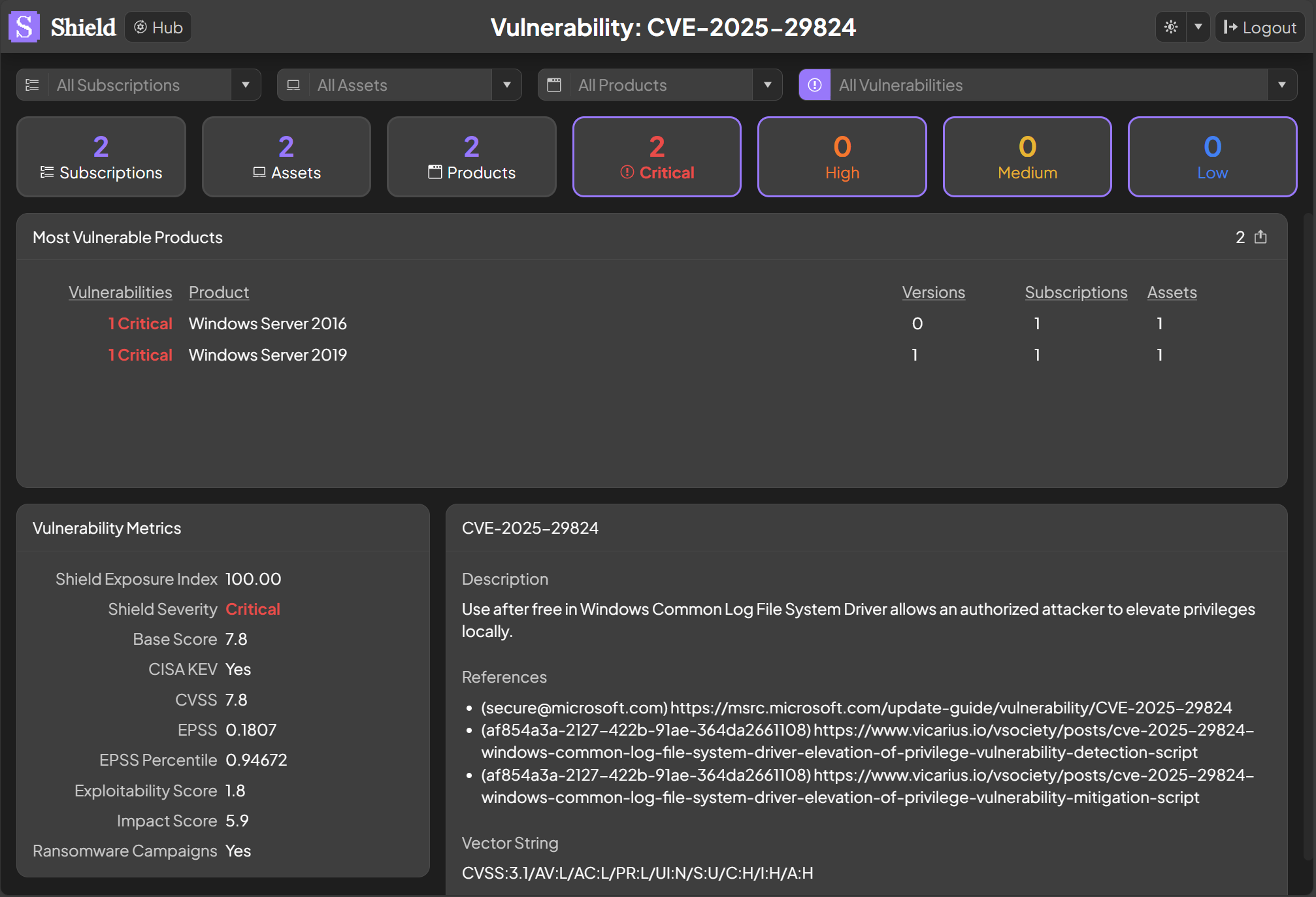Toggle the light/dark theme sun icon

[x=1171, y=27]
